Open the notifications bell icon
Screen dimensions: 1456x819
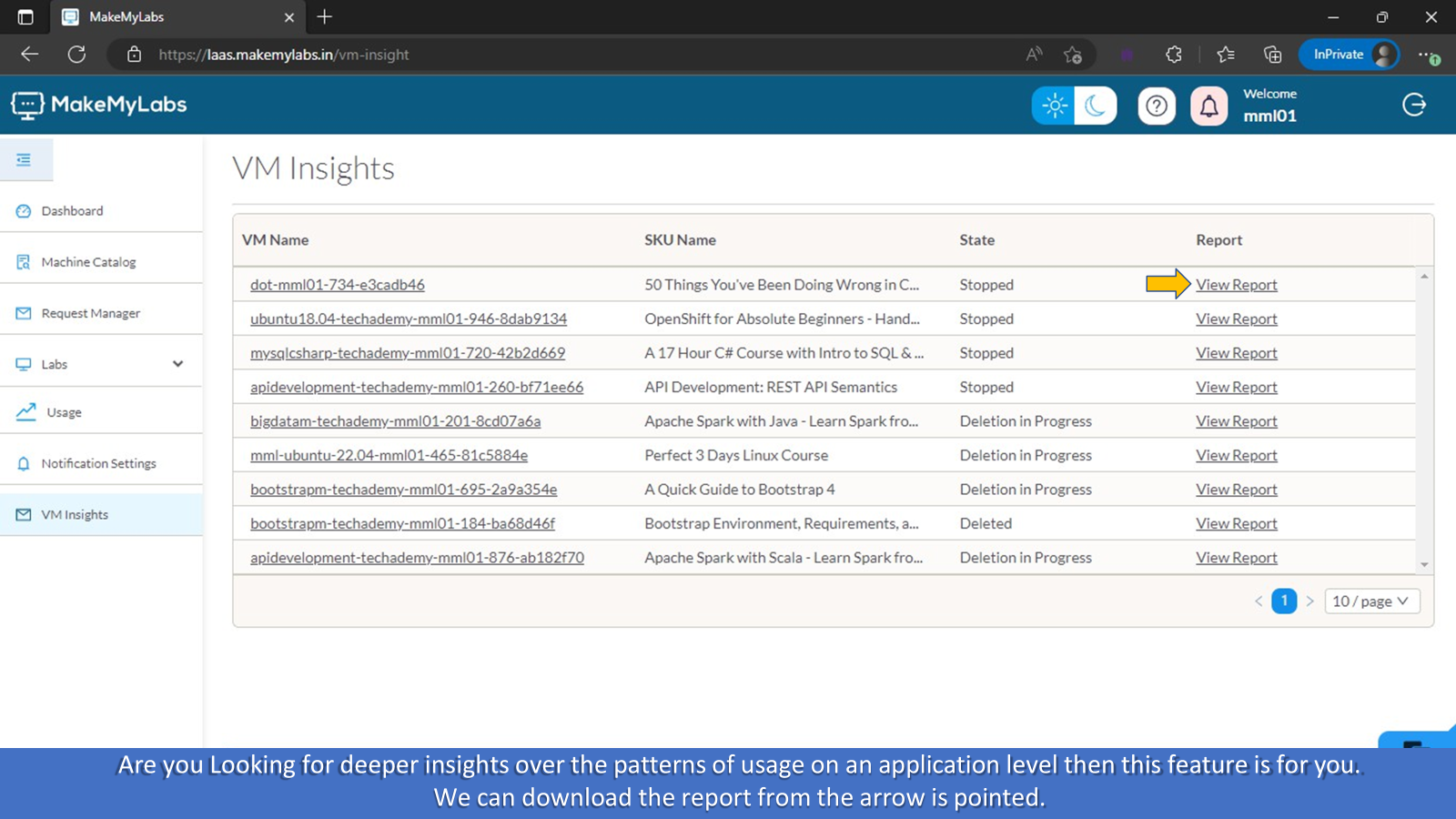tap(1208, 106)
